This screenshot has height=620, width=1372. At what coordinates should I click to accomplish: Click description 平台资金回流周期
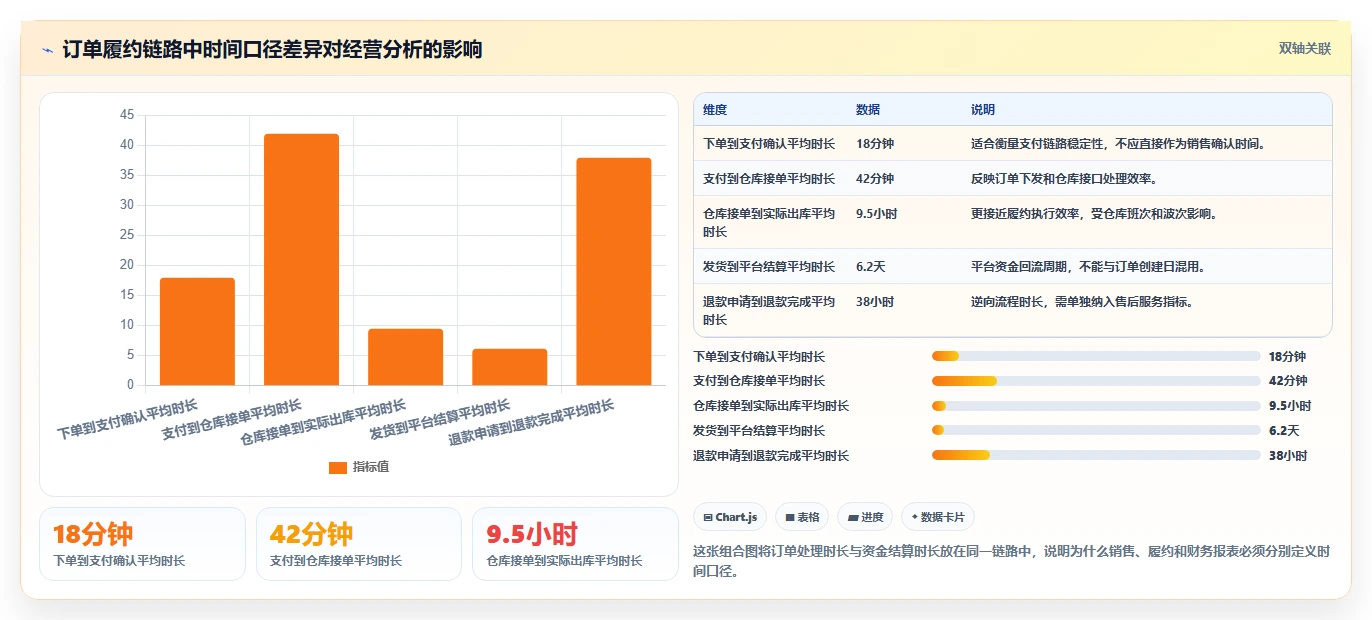(x=1088, y=266)
